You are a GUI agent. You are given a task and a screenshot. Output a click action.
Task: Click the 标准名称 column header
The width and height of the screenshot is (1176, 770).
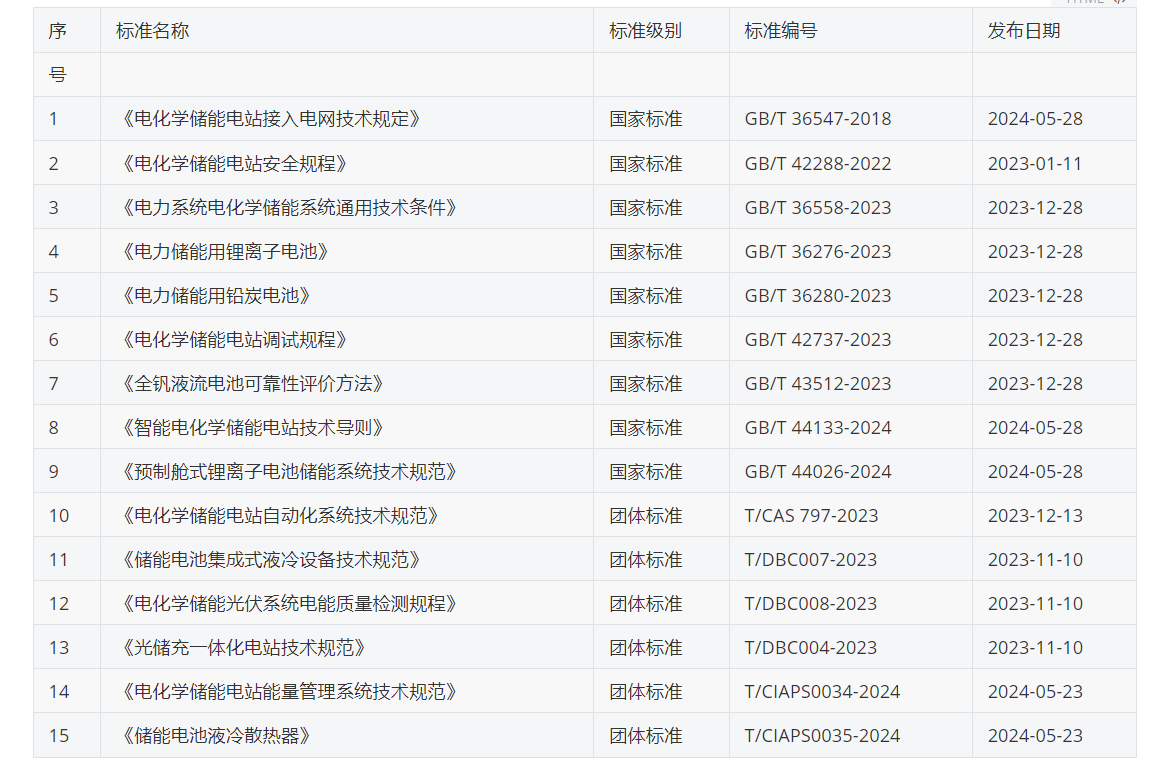tap(152, 31)
